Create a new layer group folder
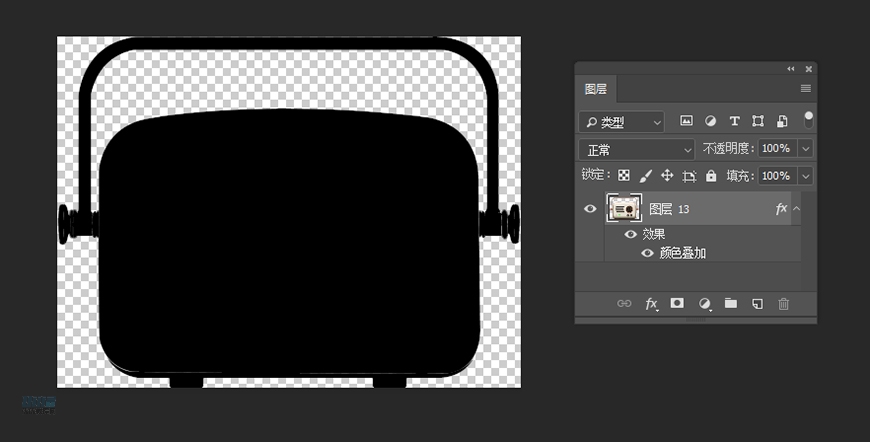Viewport: 870px width, 442px height. coord(731,303)
